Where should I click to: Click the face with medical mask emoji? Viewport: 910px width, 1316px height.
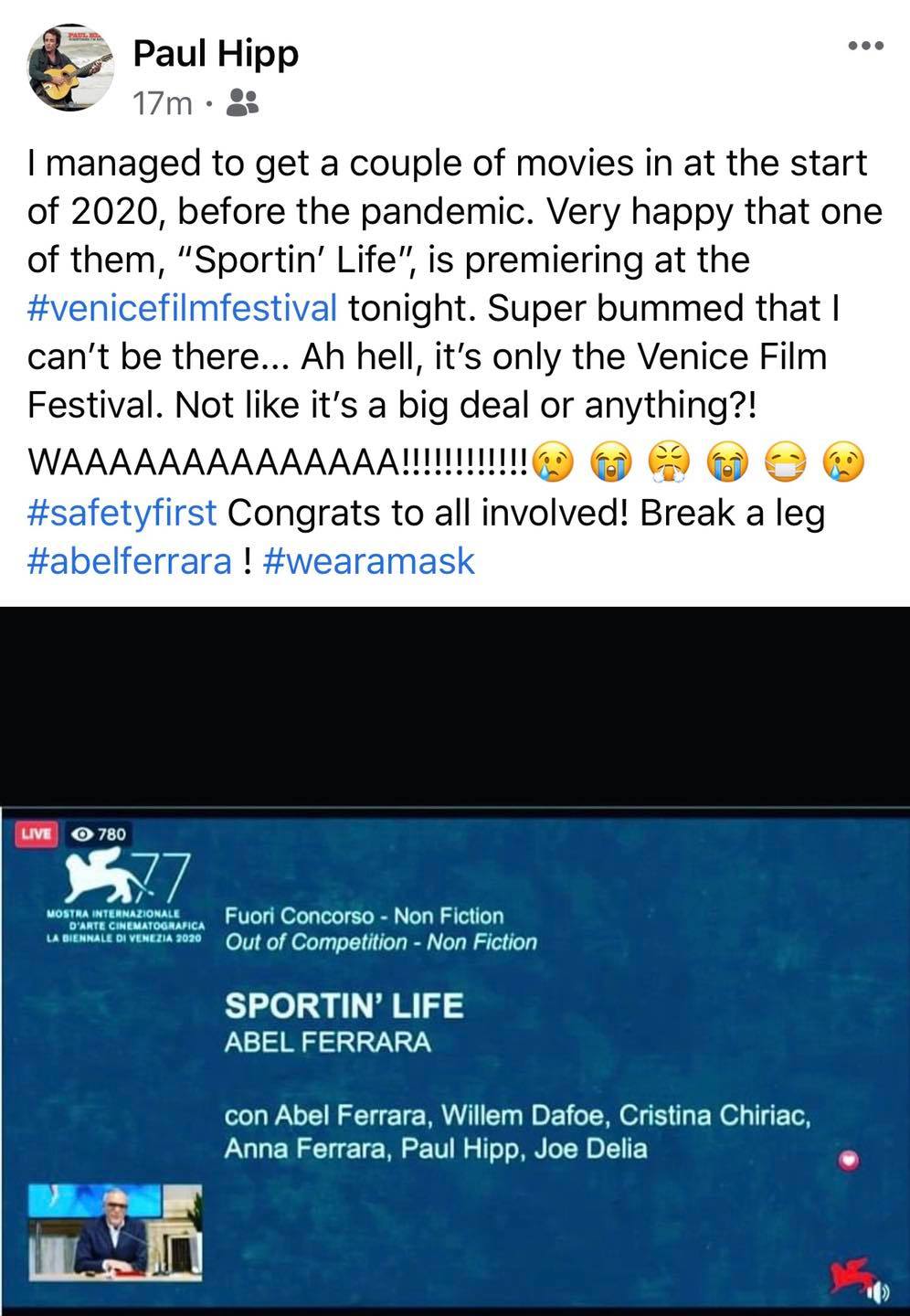pos(784,464)
